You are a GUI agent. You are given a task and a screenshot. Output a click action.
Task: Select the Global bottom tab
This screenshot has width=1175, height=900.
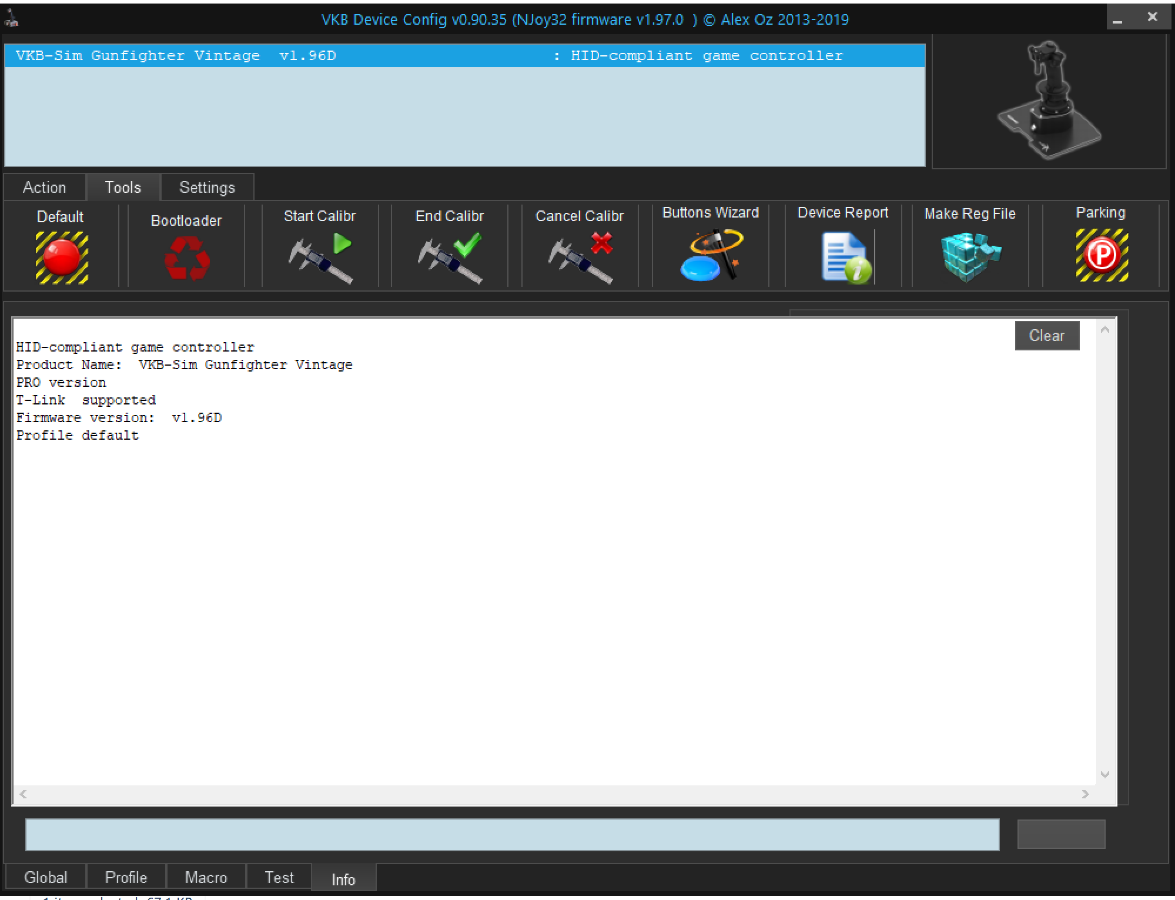pos(46,877)
